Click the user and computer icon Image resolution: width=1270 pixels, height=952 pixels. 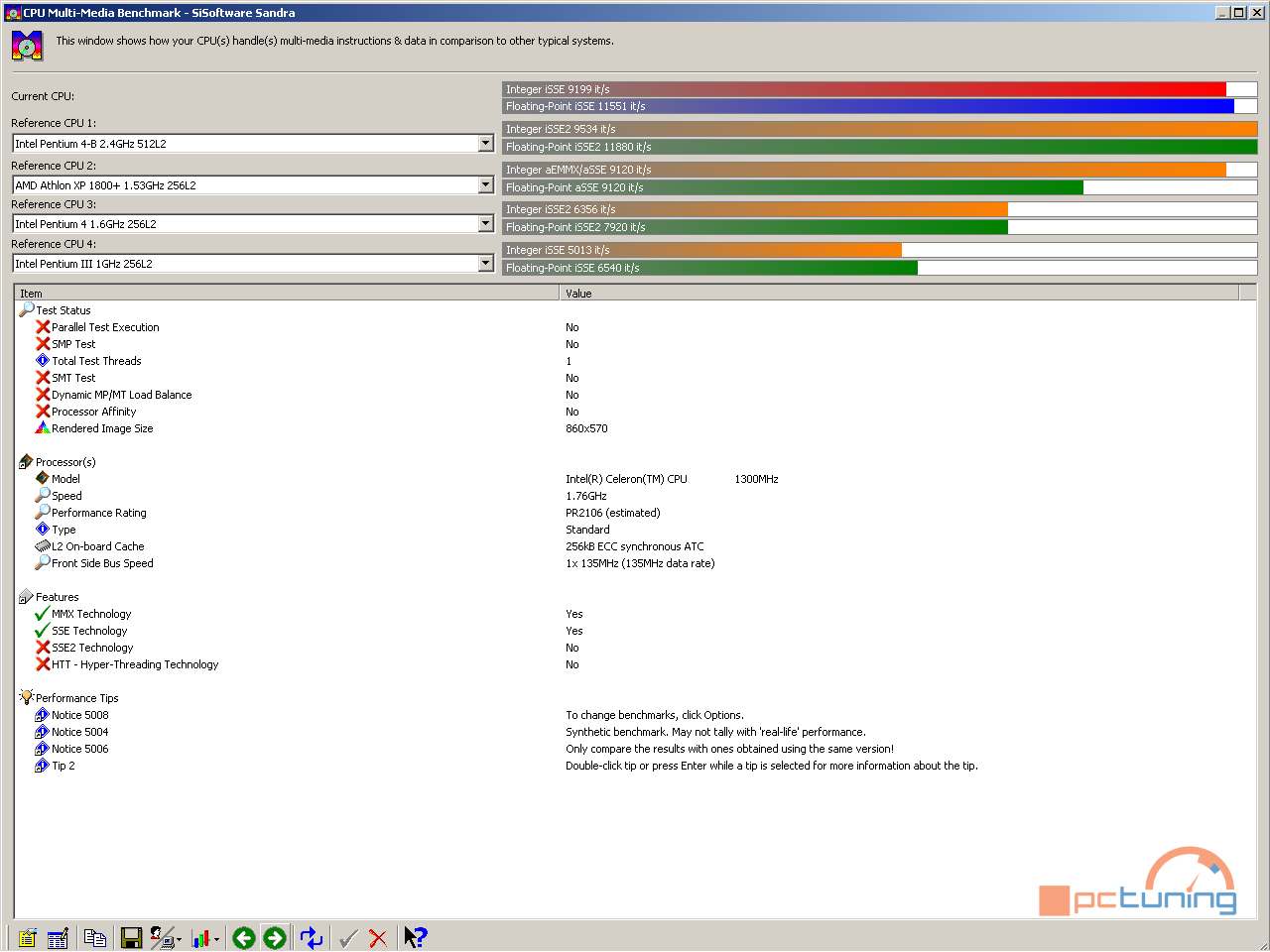pos(162,938)
